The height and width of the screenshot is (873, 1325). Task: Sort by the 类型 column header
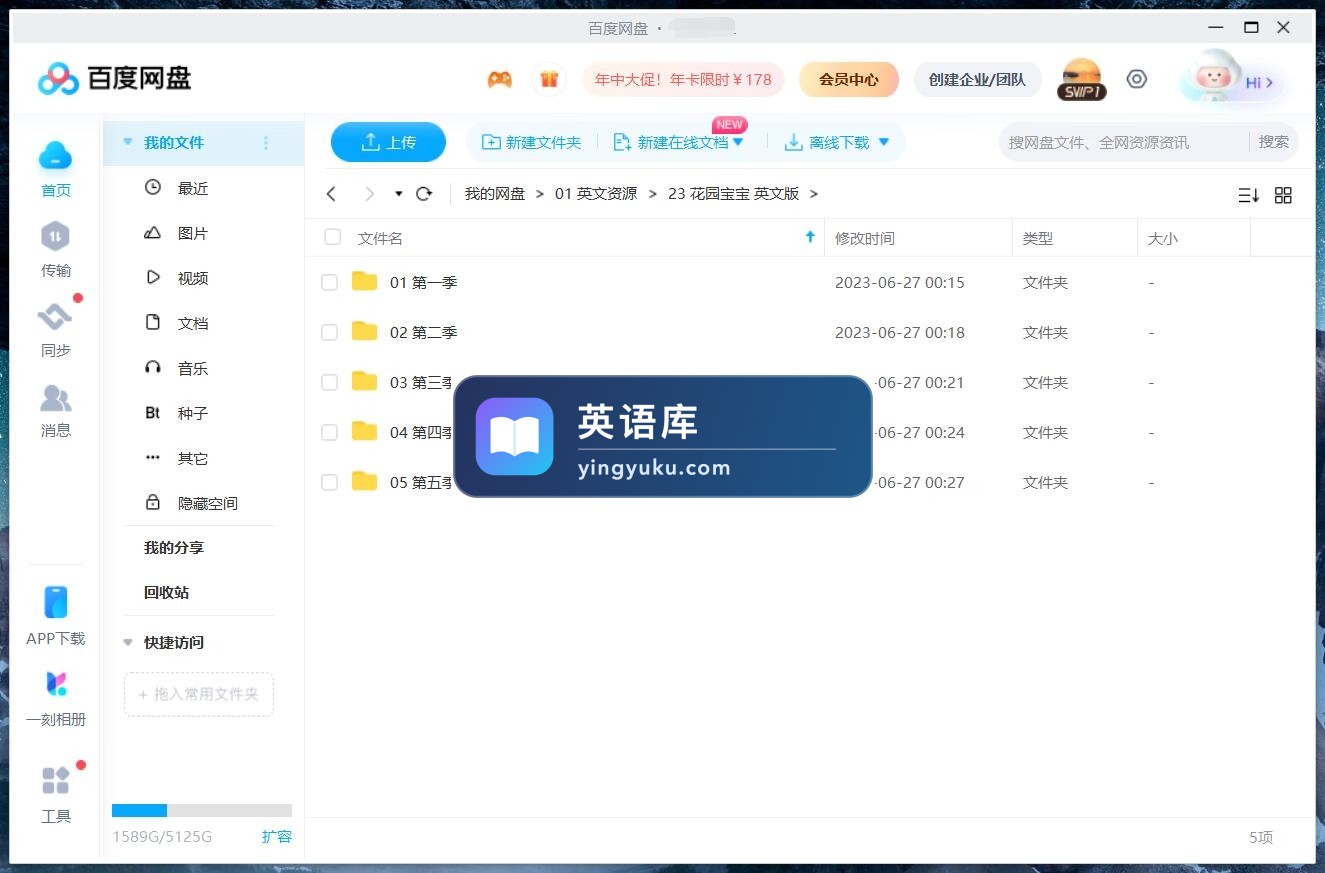[1038, 238]
